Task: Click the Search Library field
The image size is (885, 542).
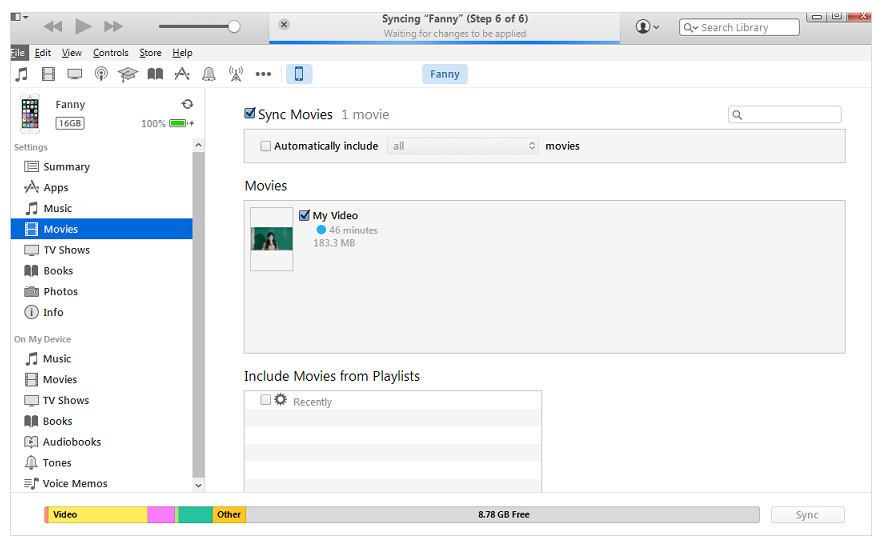Action: click(x=745, y=27)
